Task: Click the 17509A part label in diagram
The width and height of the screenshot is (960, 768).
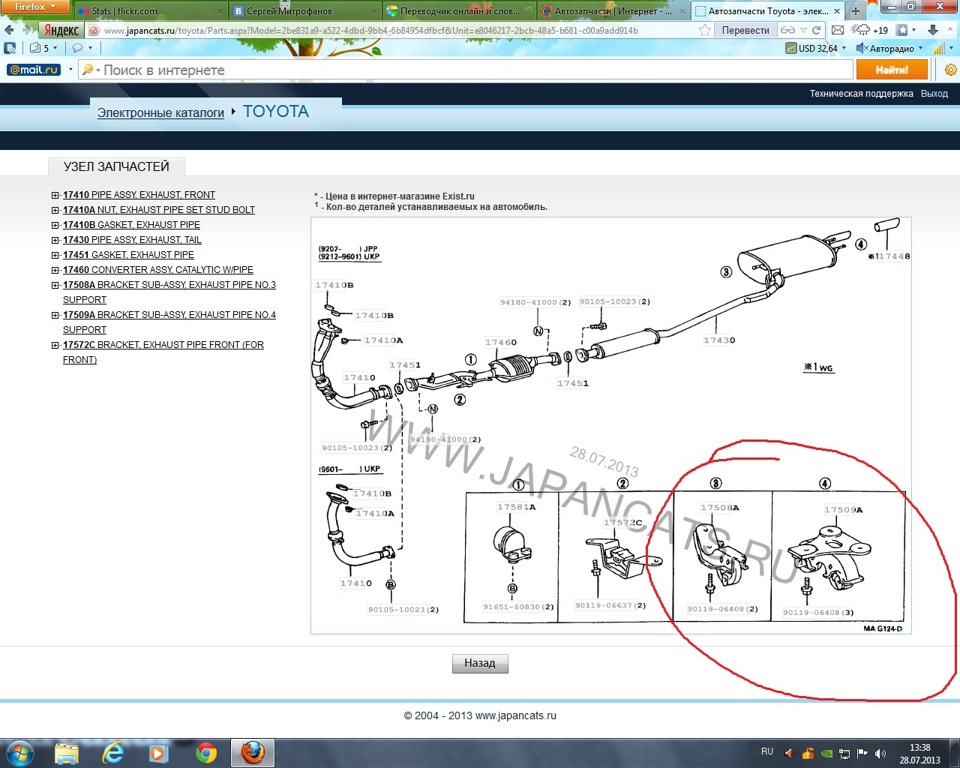Action: tap(843, 510)
